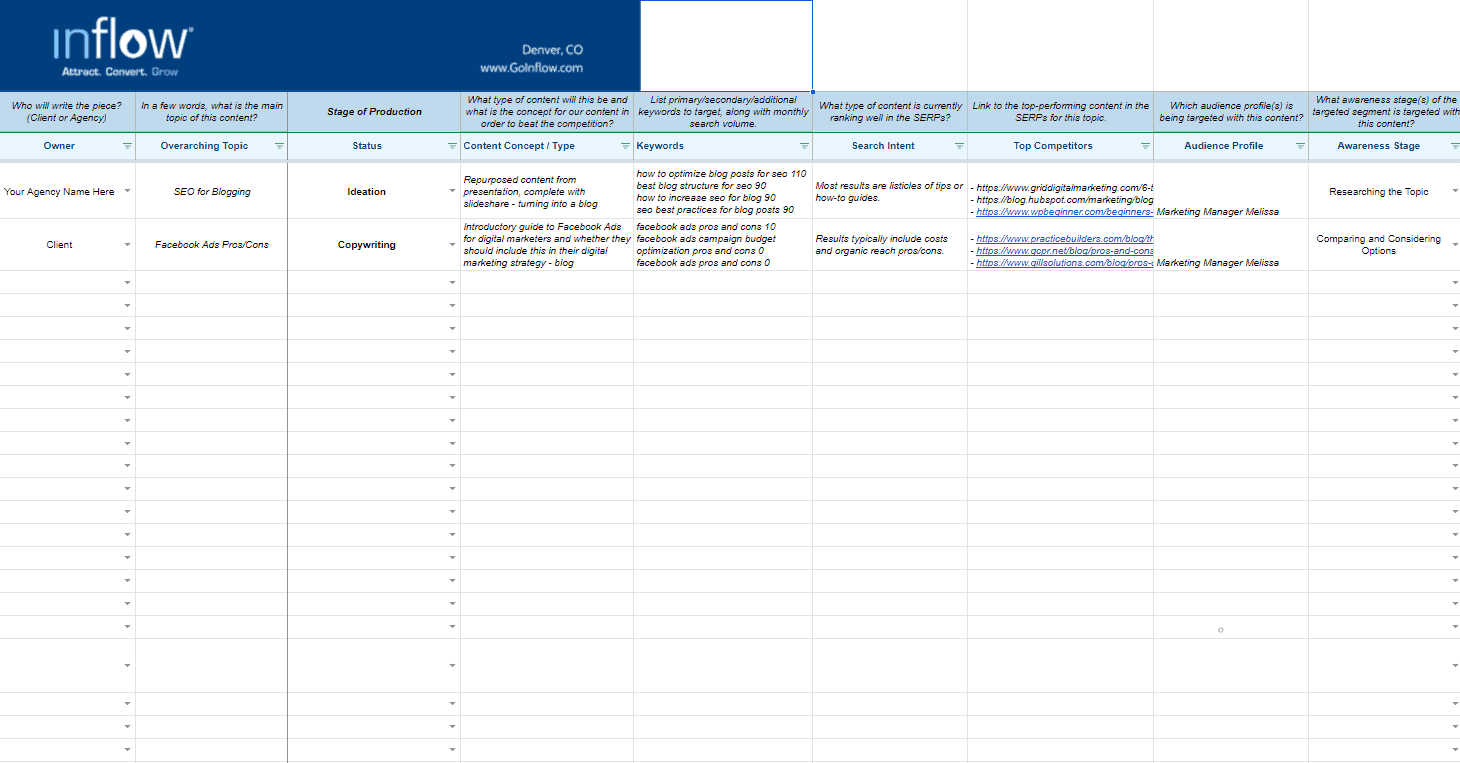Click the Content Concept / Type filter icon
This screenshot has width=1460, height=763.
pos(624,146)
